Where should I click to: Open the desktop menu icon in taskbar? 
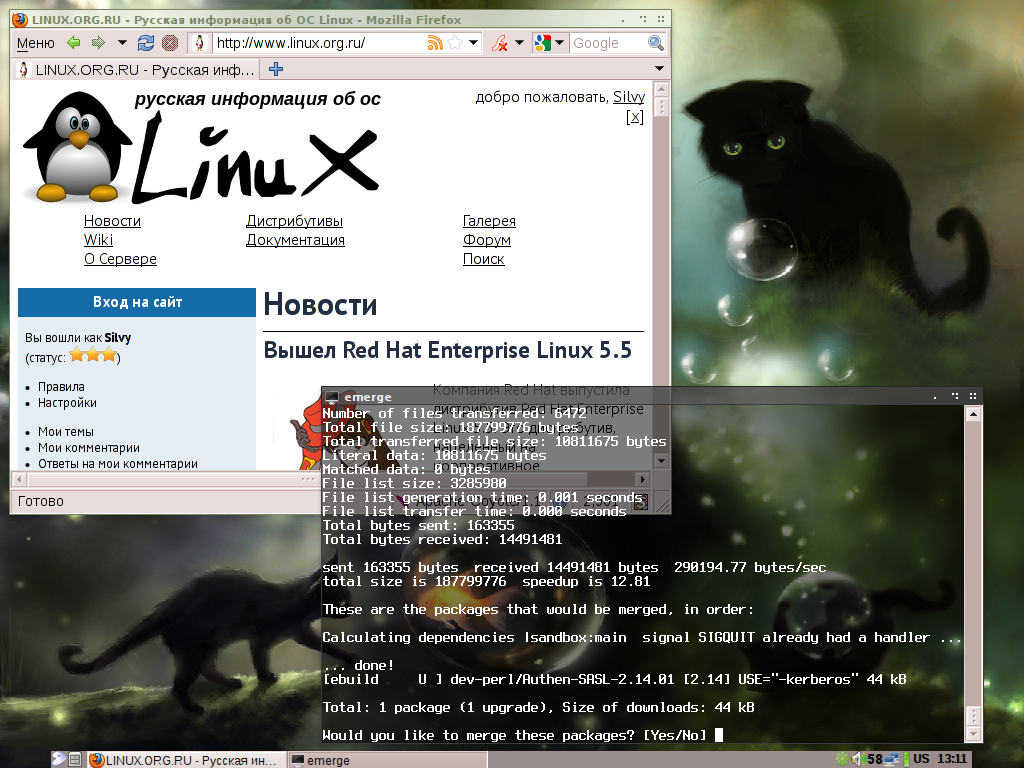tap(59, 759)
